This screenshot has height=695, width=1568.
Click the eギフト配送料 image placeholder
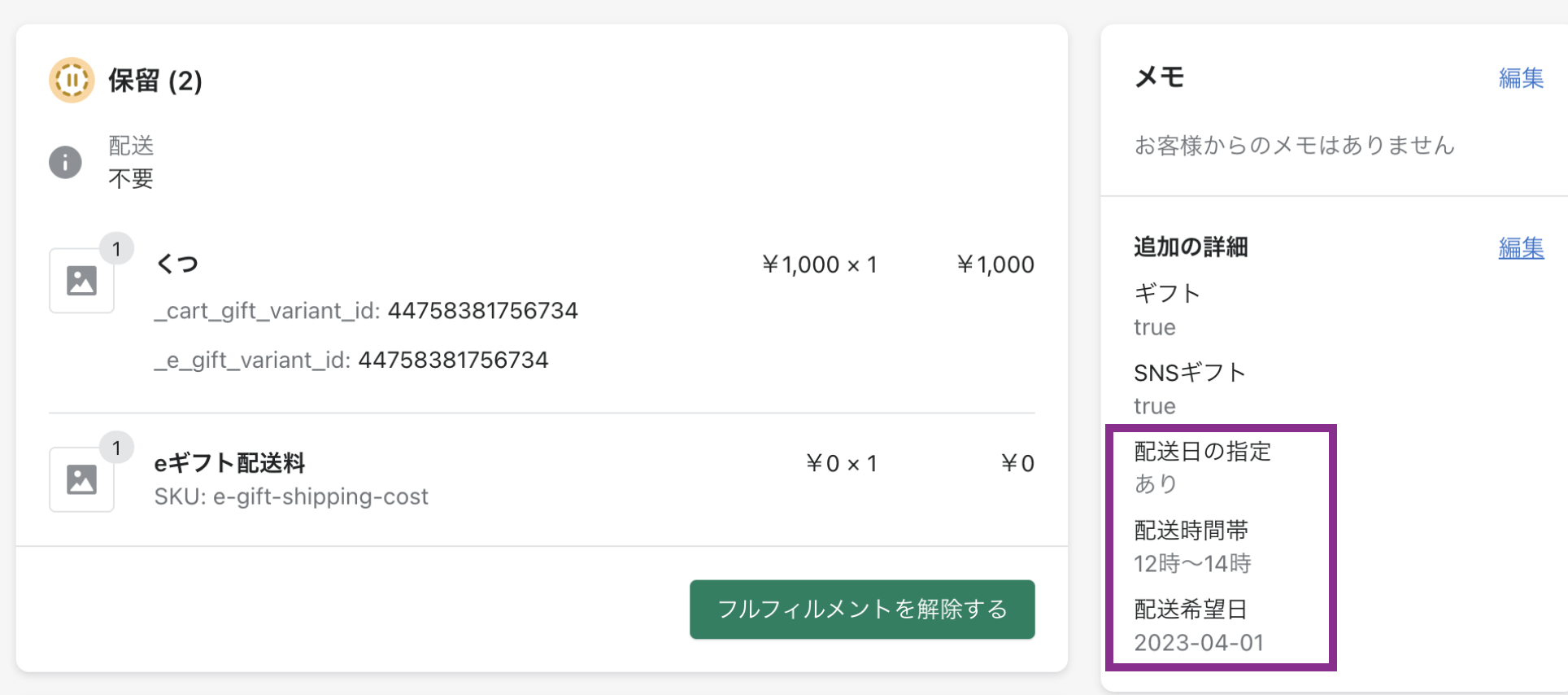81,479
